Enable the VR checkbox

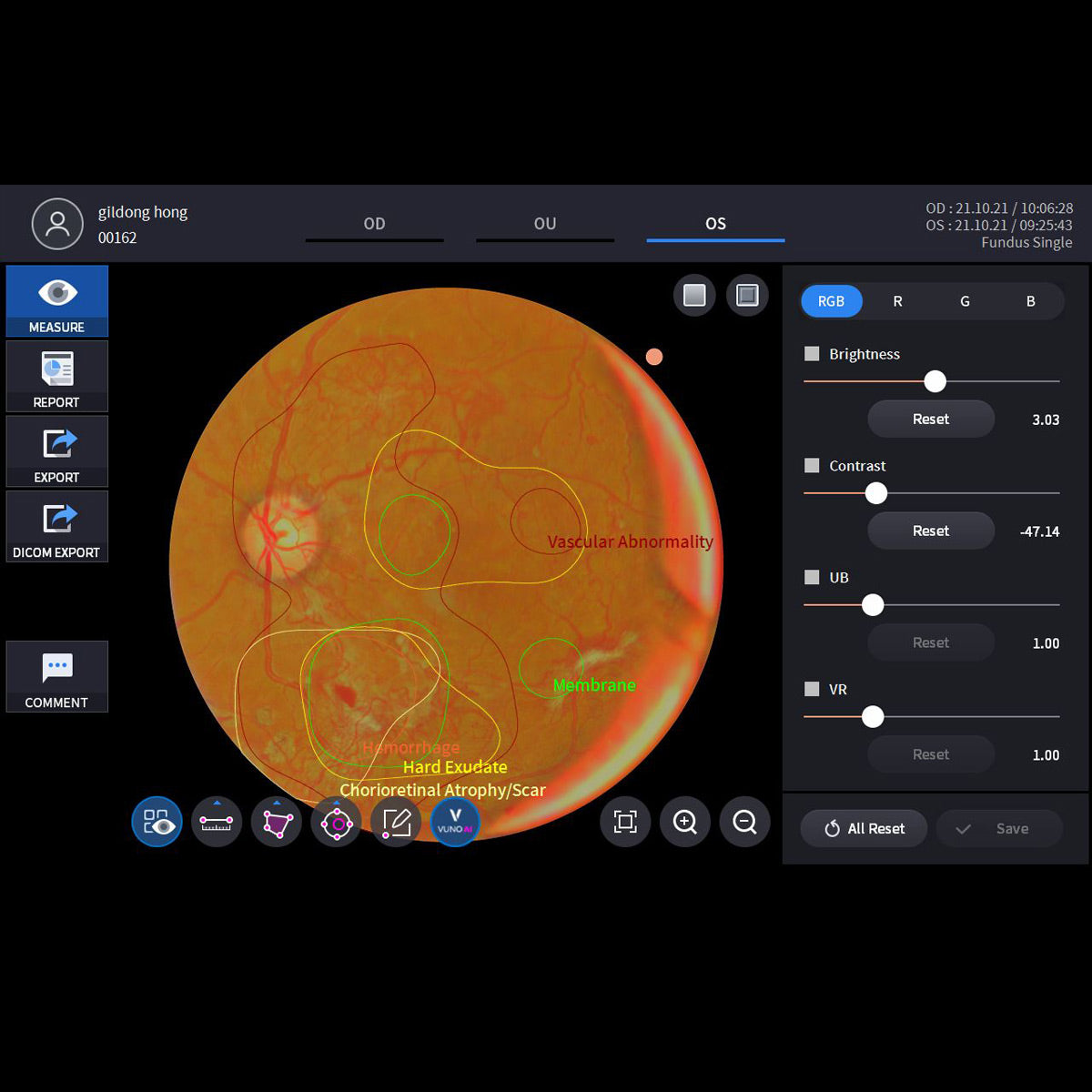tap(811, 689)
